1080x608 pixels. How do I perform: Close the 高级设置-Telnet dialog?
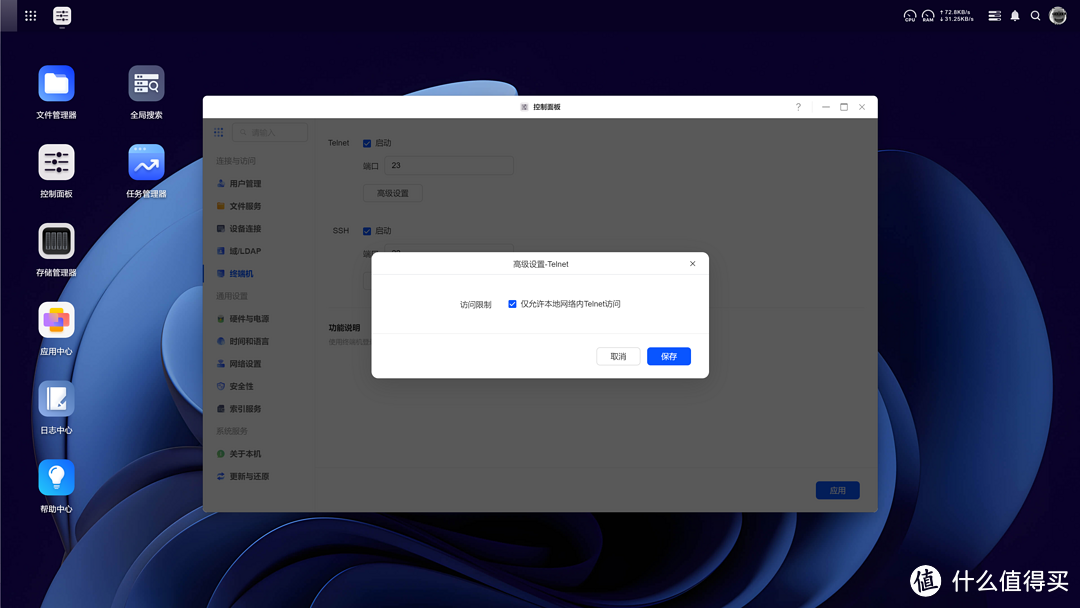692,264
